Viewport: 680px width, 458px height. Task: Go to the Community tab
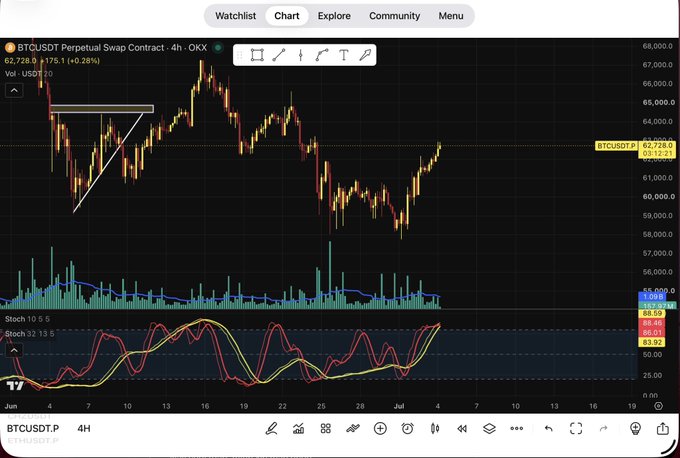(x=394, y=16)
